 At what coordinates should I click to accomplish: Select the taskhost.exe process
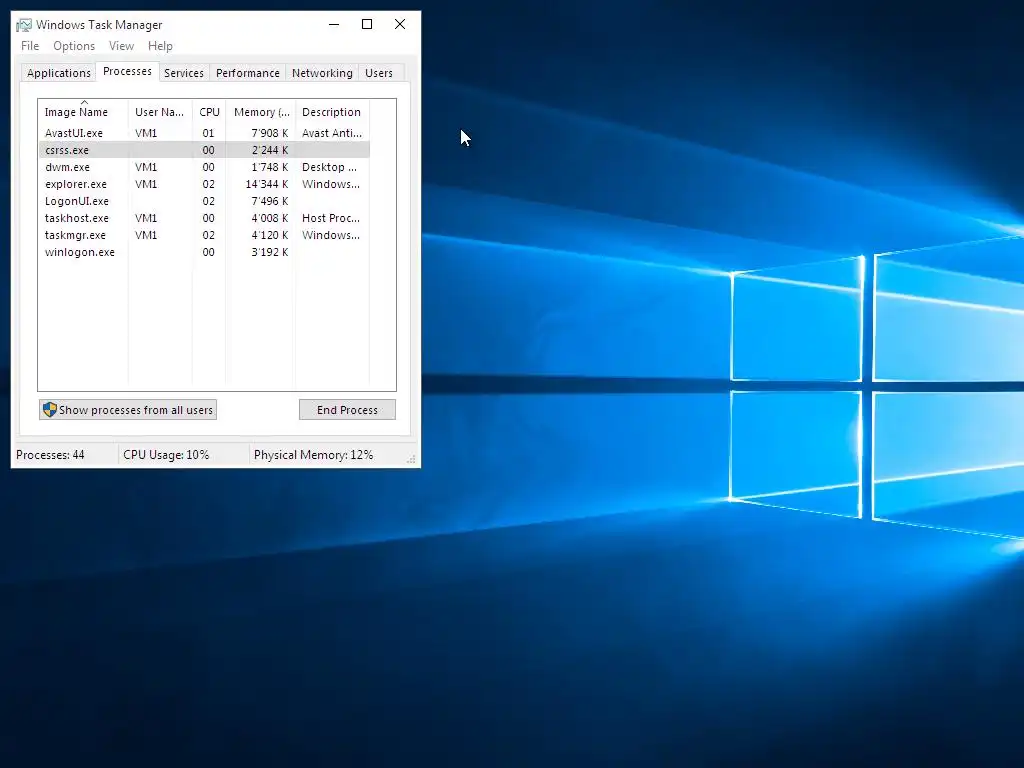204,218
